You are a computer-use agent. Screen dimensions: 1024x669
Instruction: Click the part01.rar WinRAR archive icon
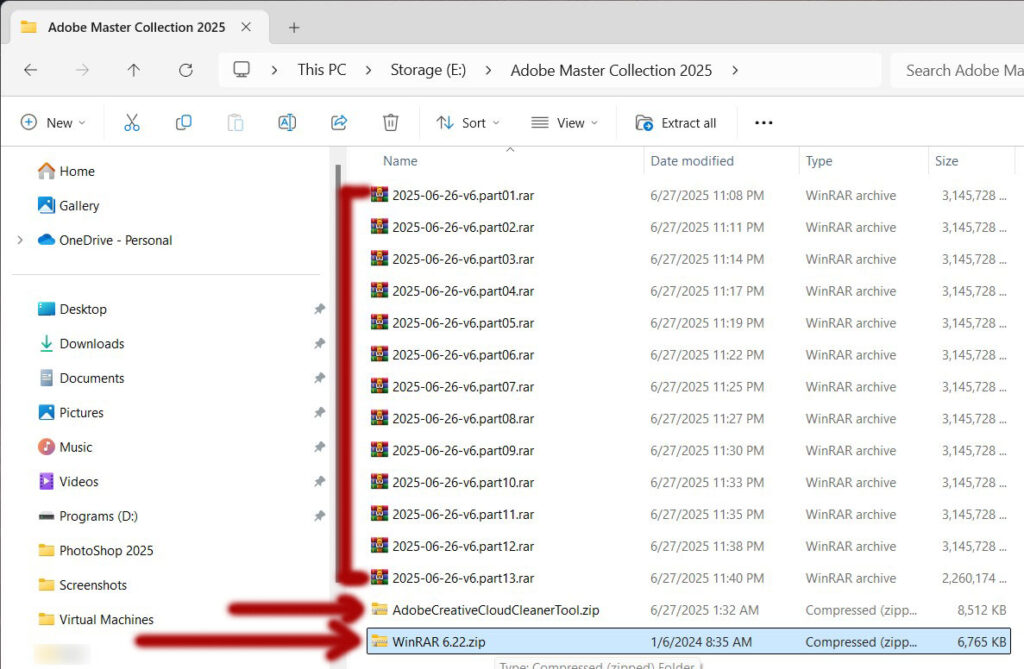(x=379, y=195)
